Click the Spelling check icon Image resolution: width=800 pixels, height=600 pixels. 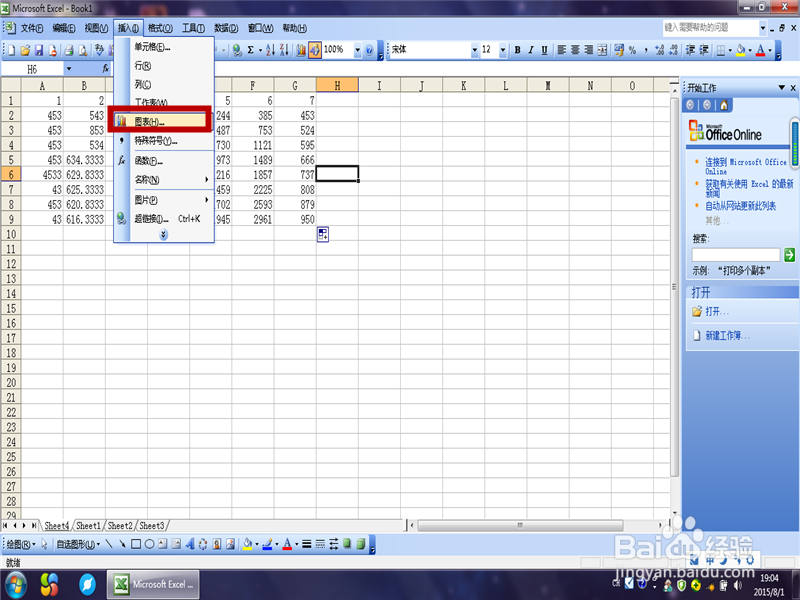pos(99,50)
